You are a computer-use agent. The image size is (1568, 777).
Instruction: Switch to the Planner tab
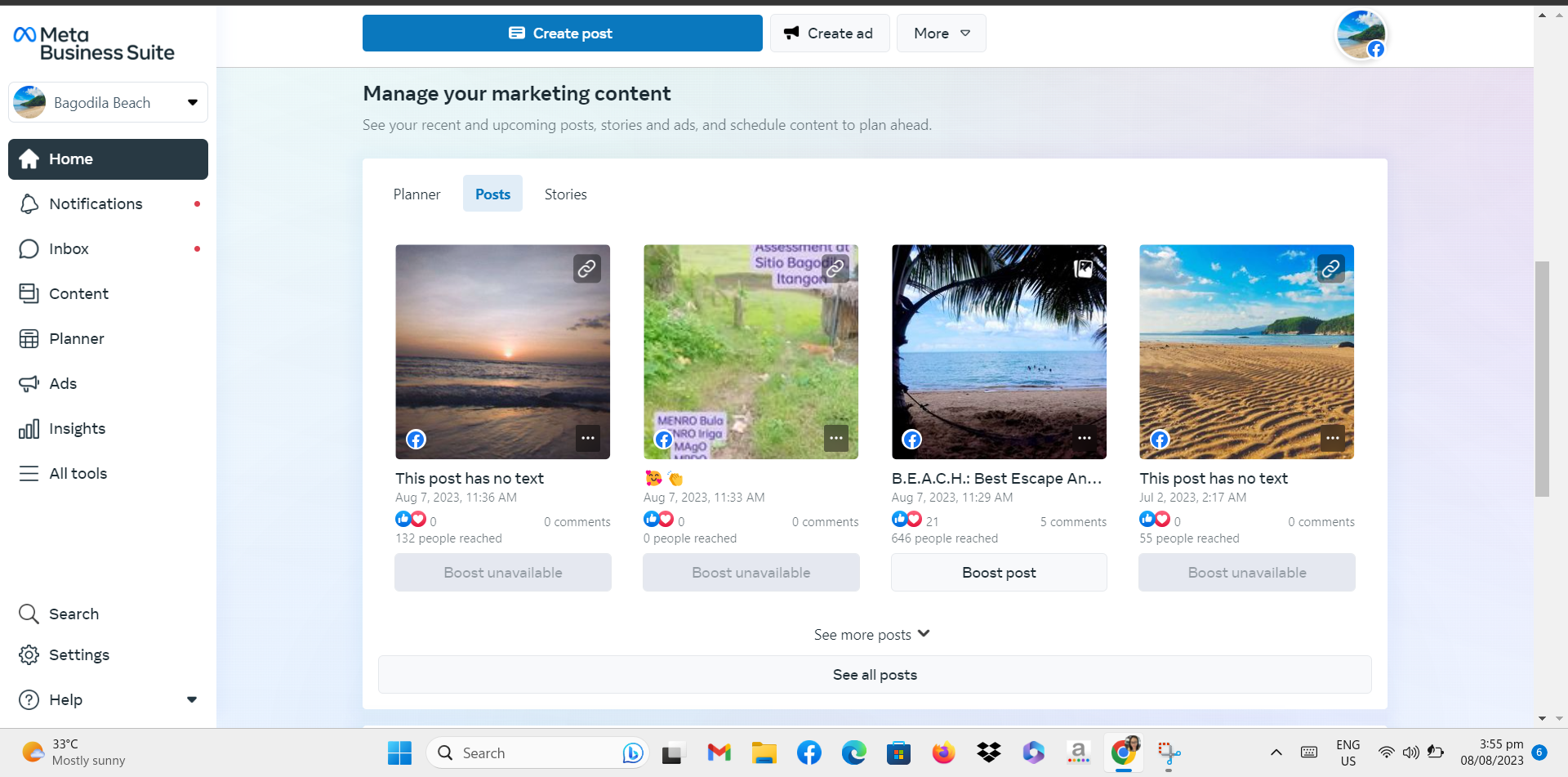pos(416,194)
